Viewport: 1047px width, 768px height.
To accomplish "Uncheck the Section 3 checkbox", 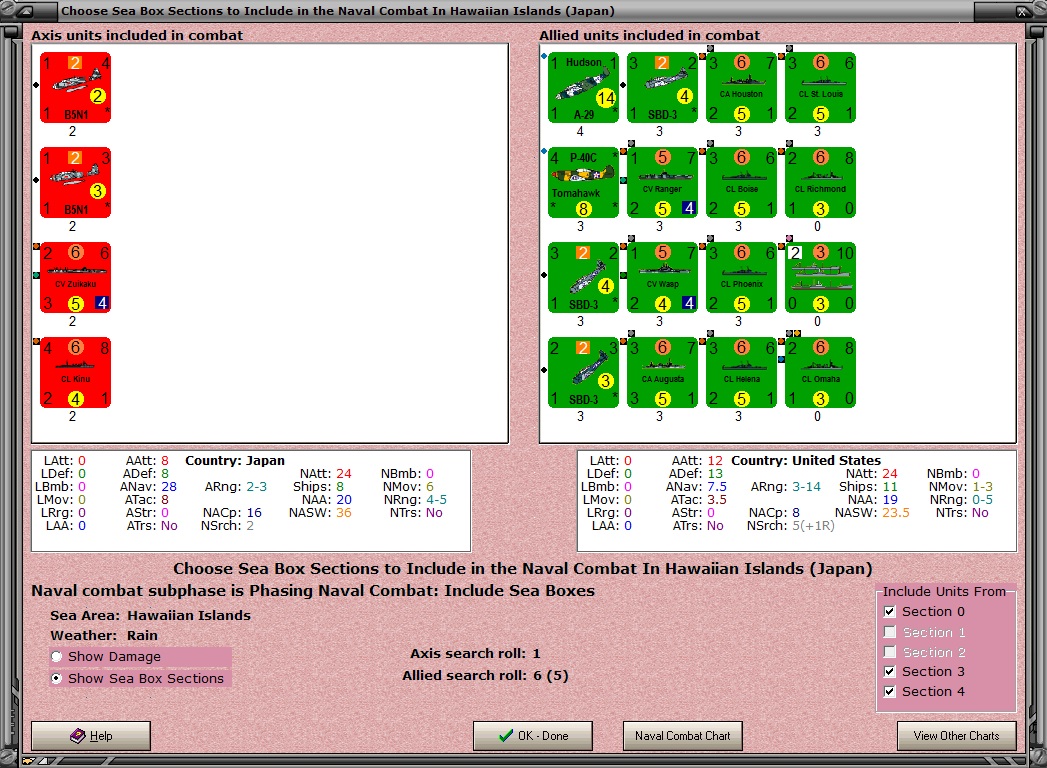I will (x=889, y=672).
